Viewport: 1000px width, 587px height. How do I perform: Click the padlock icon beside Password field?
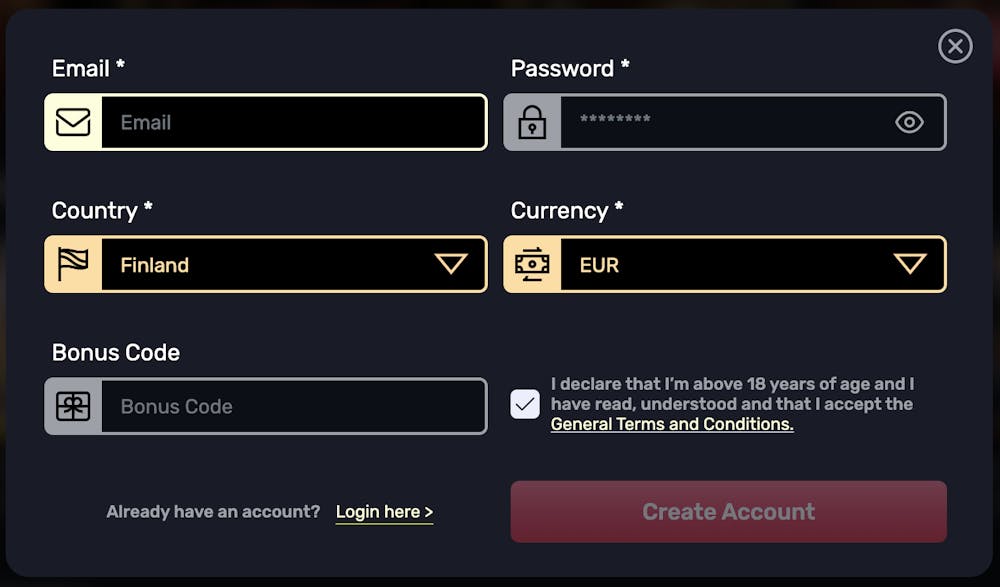(532, 122)
